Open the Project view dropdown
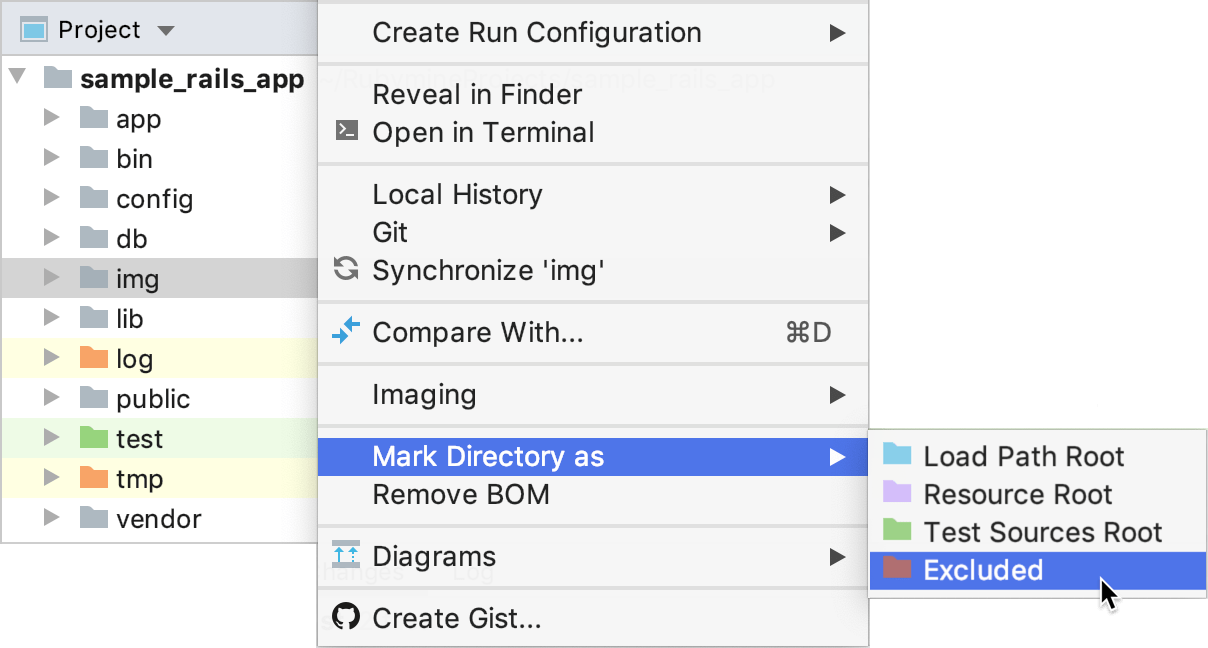The height and width of the screenshot is (648, 1208). tap(166, 31)
